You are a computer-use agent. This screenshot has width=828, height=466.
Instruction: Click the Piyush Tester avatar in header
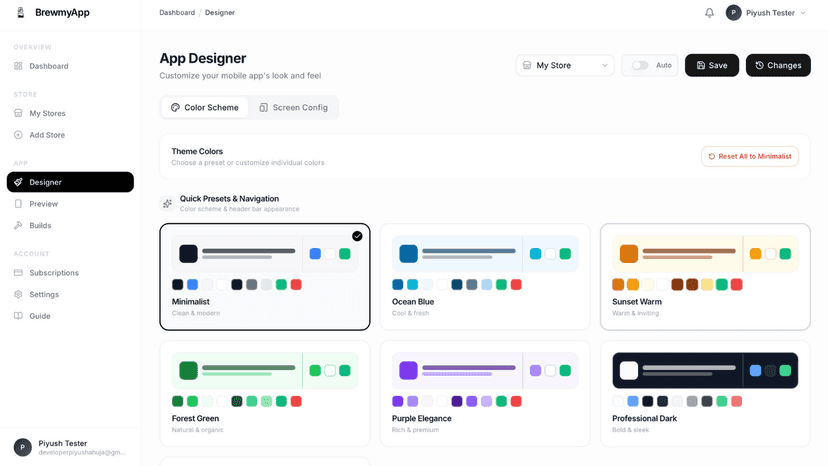tap(733, 13)
